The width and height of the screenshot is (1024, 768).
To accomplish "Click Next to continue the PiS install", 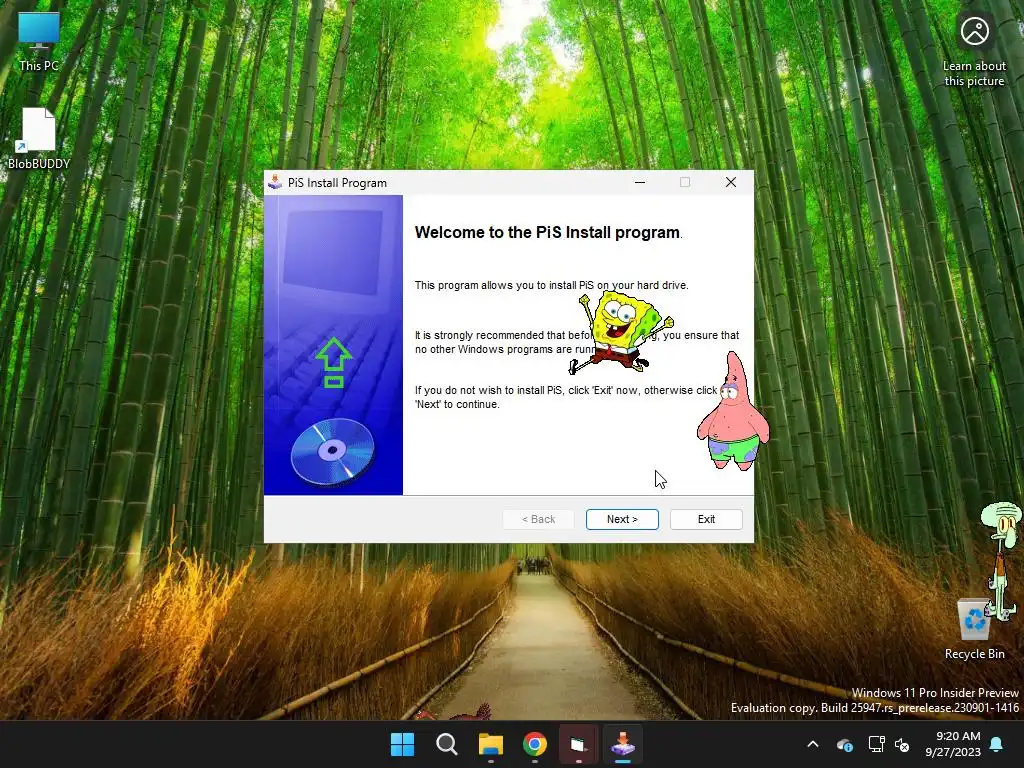I will click(x=622, y=519).
